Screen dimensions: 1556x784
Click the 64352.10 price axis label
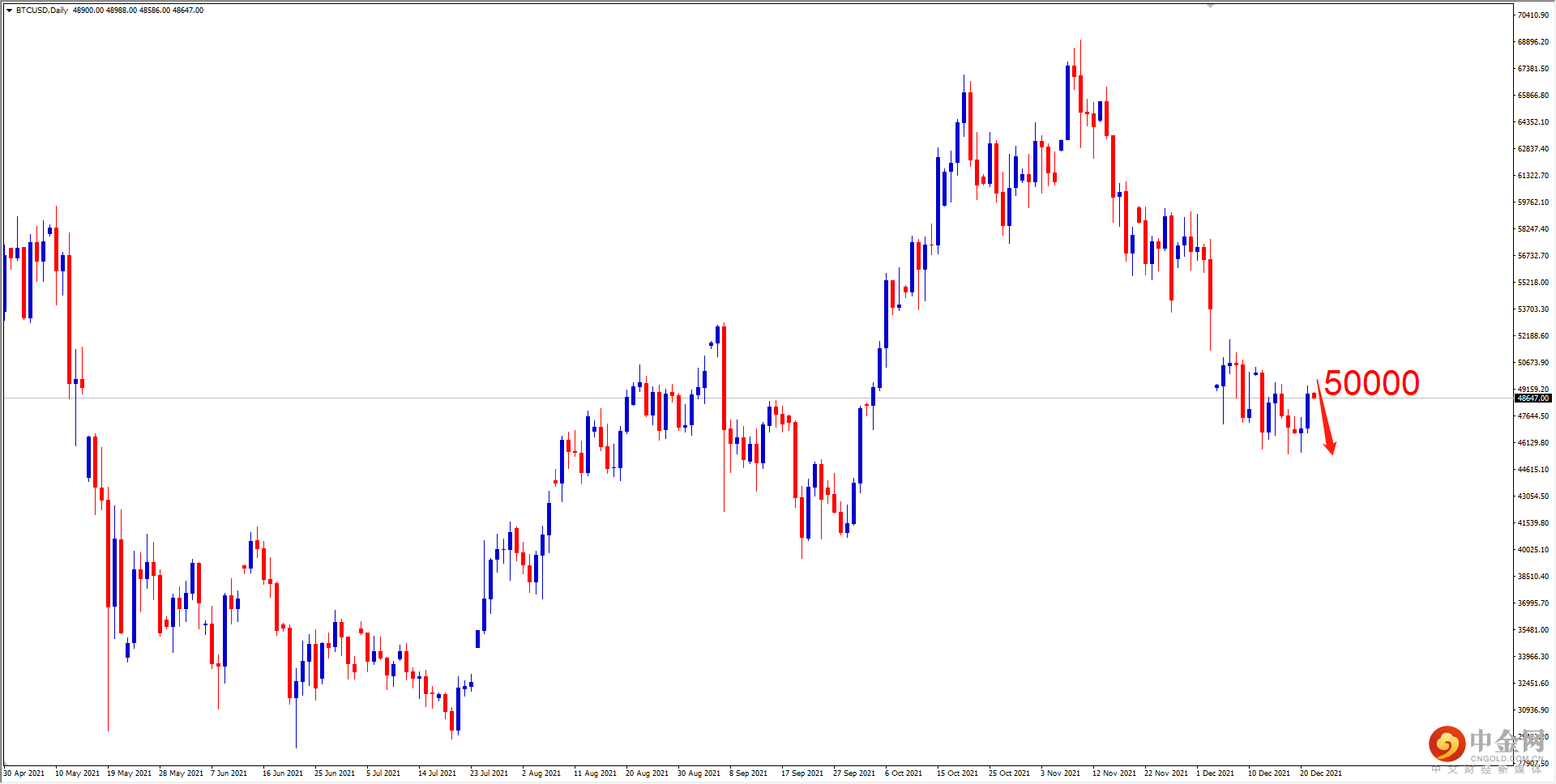point(1533,122)
